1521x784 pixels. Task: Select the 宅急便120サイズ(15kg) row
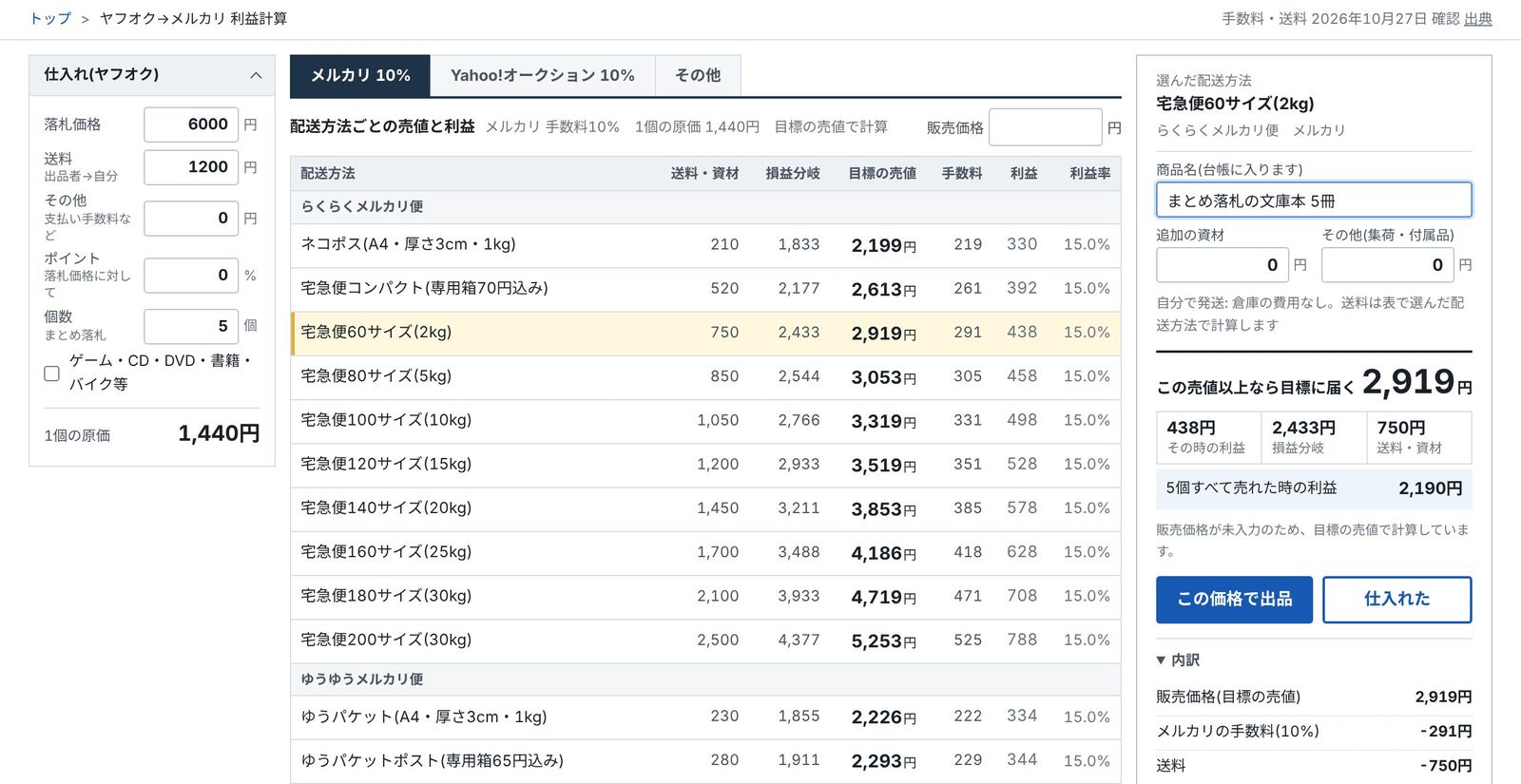point(705,465)
